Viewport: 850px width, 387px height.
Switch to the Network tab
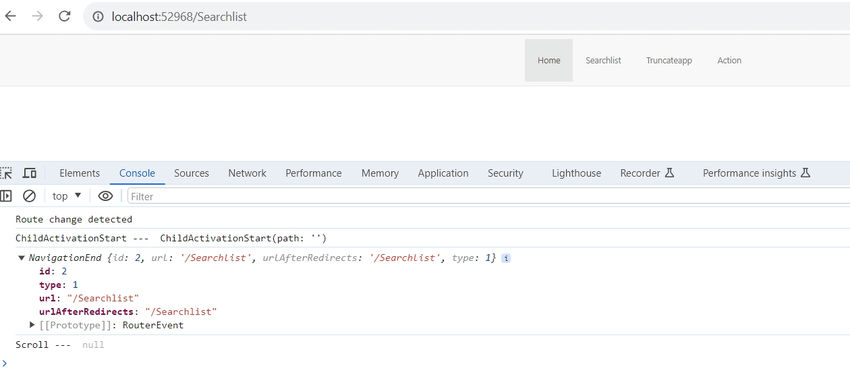[x=247, y=173]
